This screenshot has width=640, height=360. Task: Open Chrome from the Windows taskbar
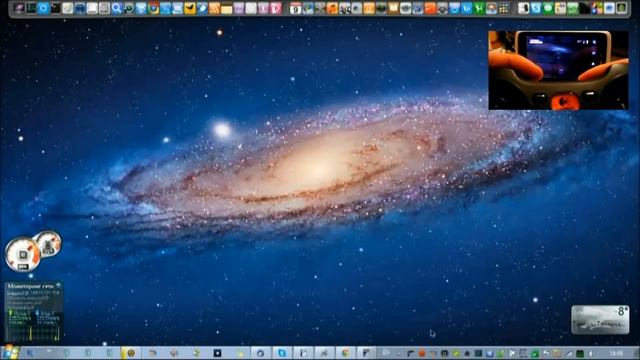(345, 353)
